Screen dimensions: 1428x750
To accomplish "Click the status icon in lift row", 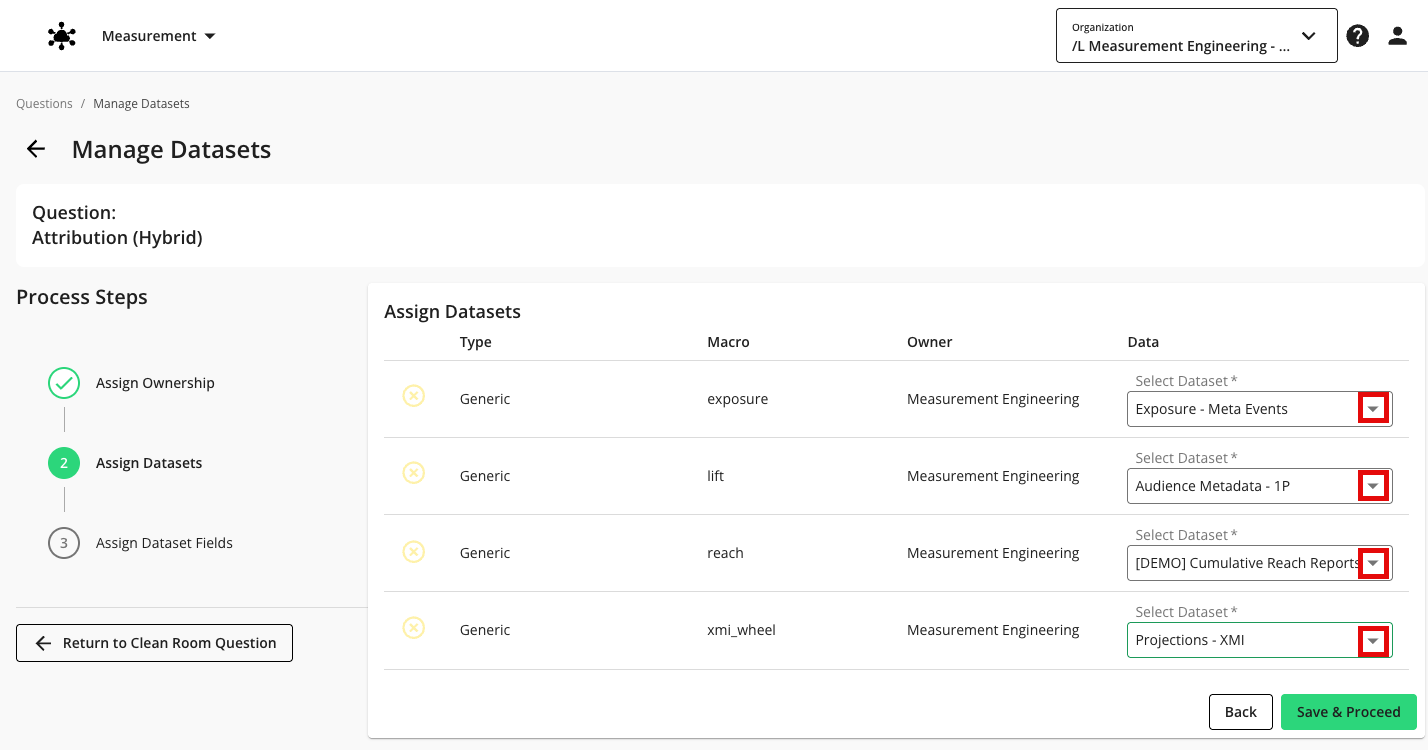I will pos(413,473).
